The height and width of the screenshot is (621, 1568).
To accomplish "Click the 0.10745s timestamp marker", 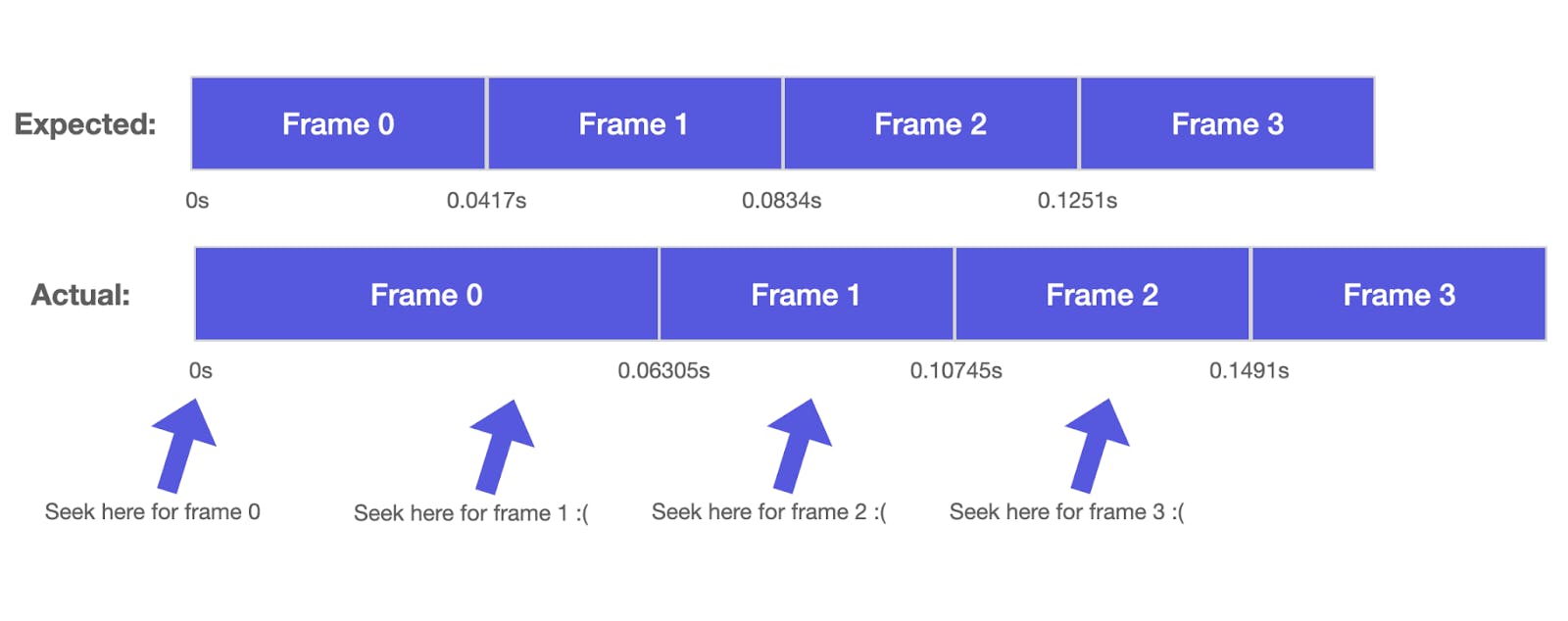I will [x=955, y=371].
